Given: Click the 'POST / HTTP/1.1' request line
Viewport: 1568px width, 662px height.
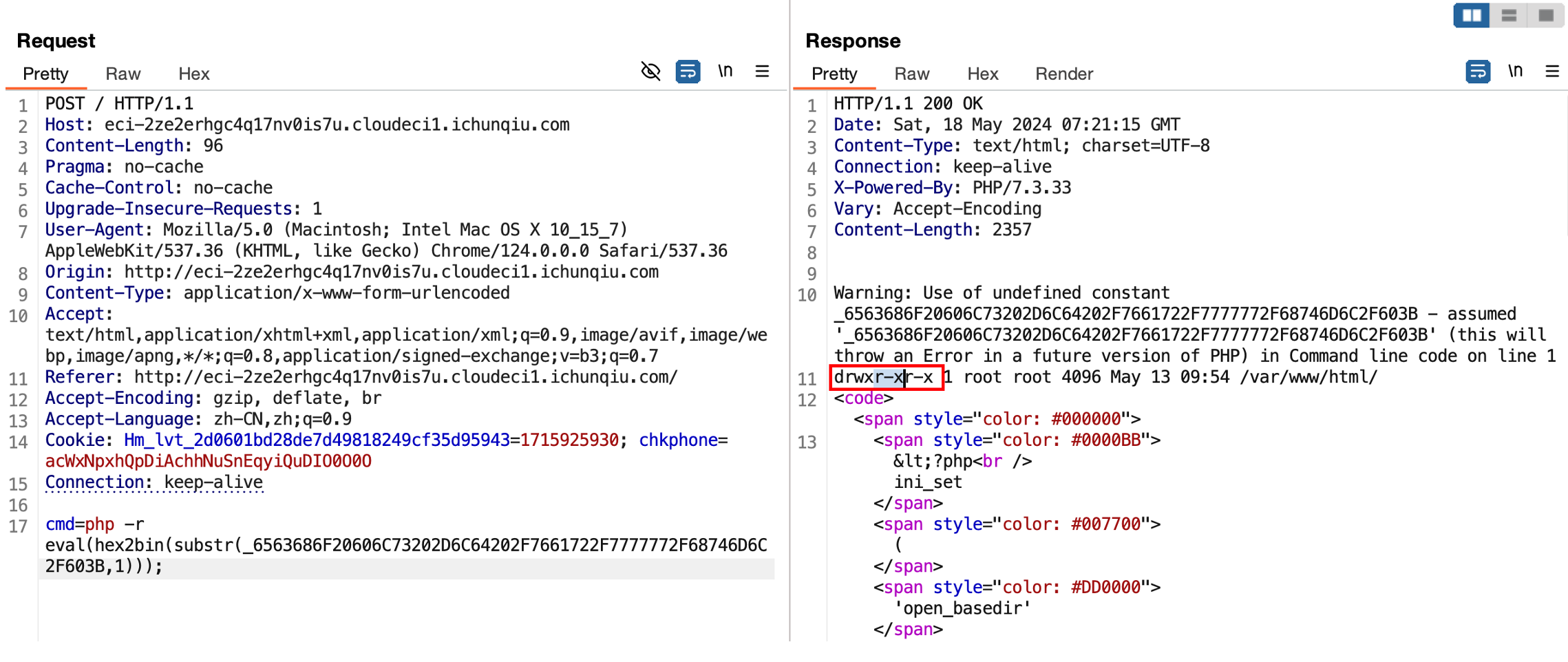Looking at the screenshot, I should coord(119,104).
